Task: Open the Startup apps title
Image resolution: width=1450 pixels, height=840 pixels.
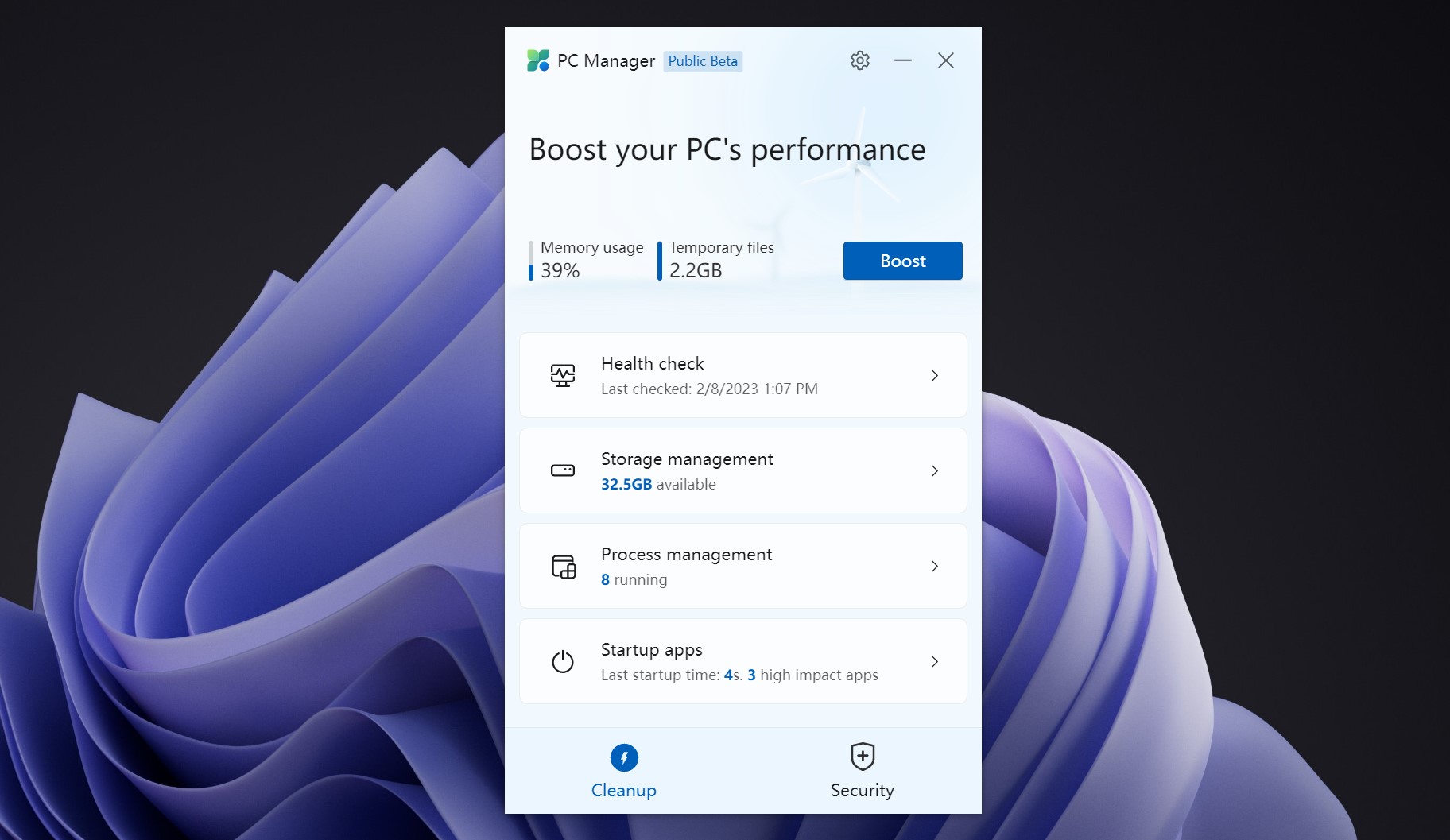Action: click(652, 650)
